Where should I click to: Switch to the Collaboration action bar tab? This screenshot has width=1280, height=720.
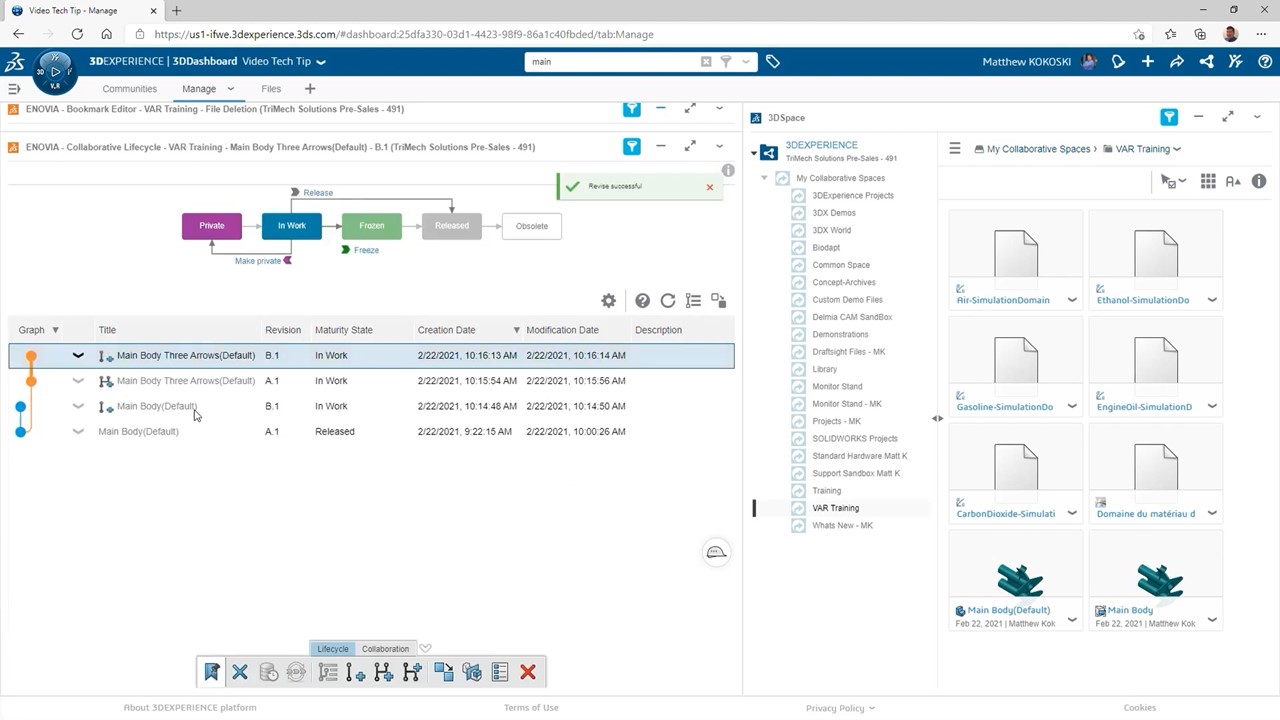click(x=385, y=649)
